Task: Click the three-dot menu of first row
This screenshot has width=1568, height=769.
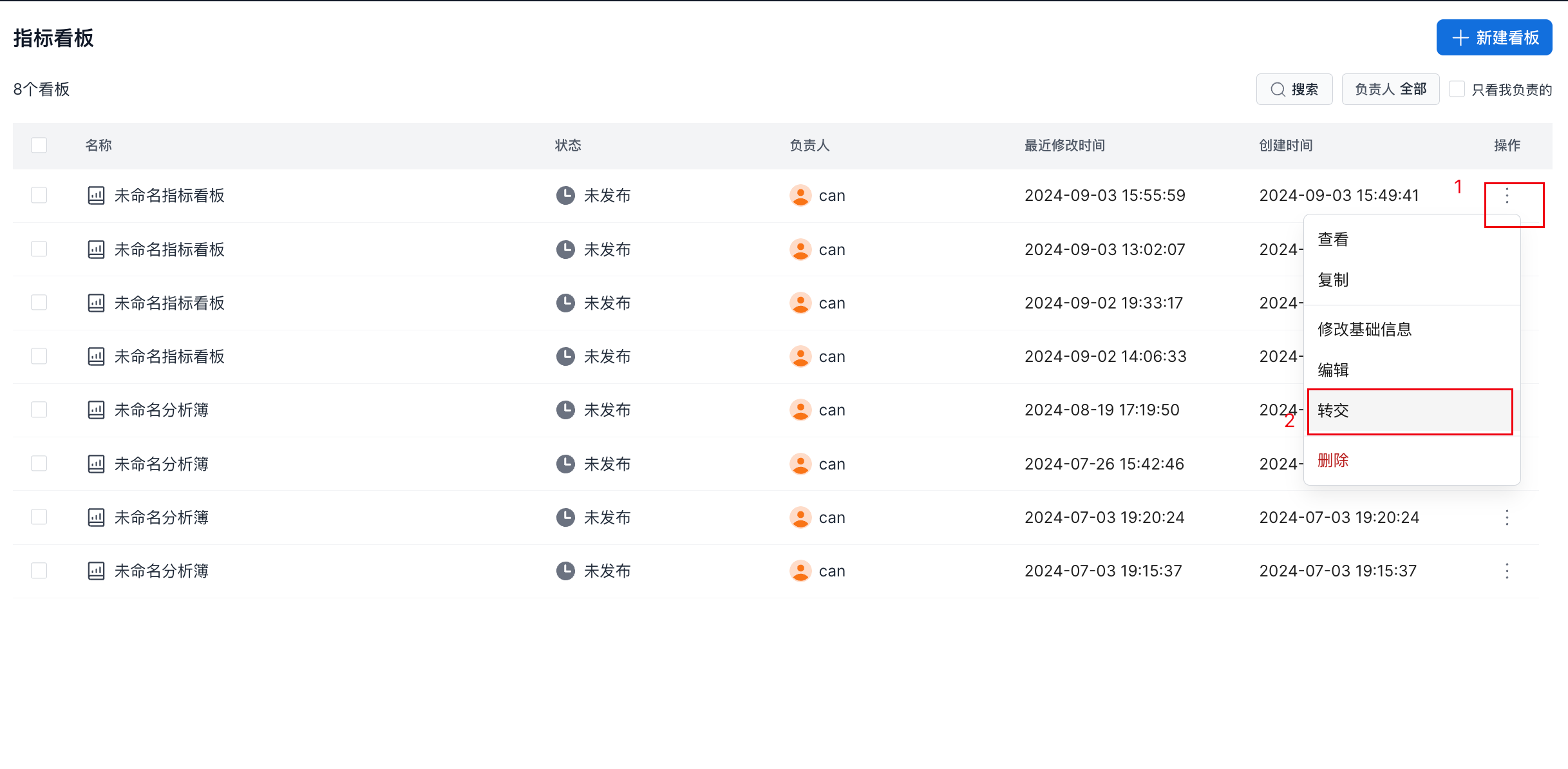Action: pos(1506,196)
